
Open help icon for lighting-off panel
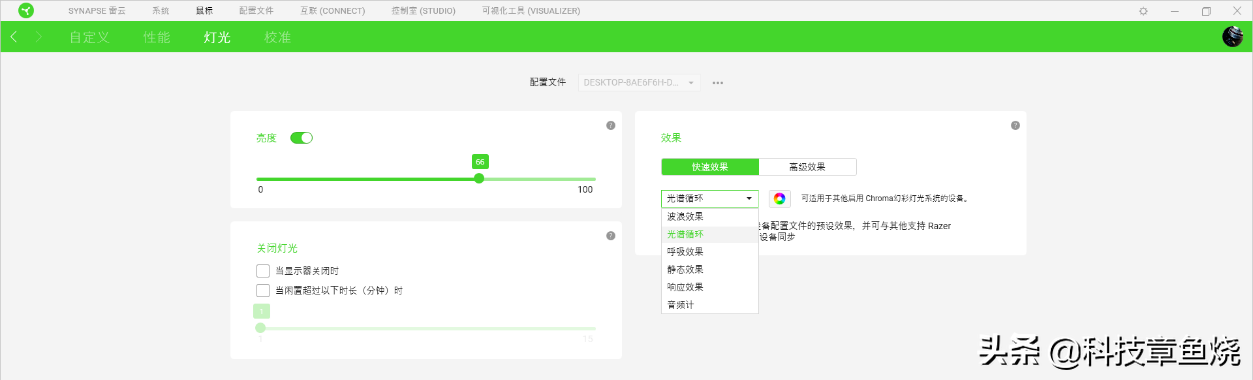click(x=611, y=236)
